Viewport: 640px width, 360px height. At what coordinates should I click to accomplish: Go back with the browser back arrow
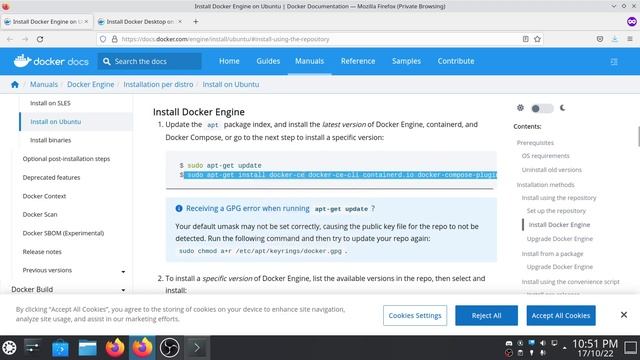(10, 39)
